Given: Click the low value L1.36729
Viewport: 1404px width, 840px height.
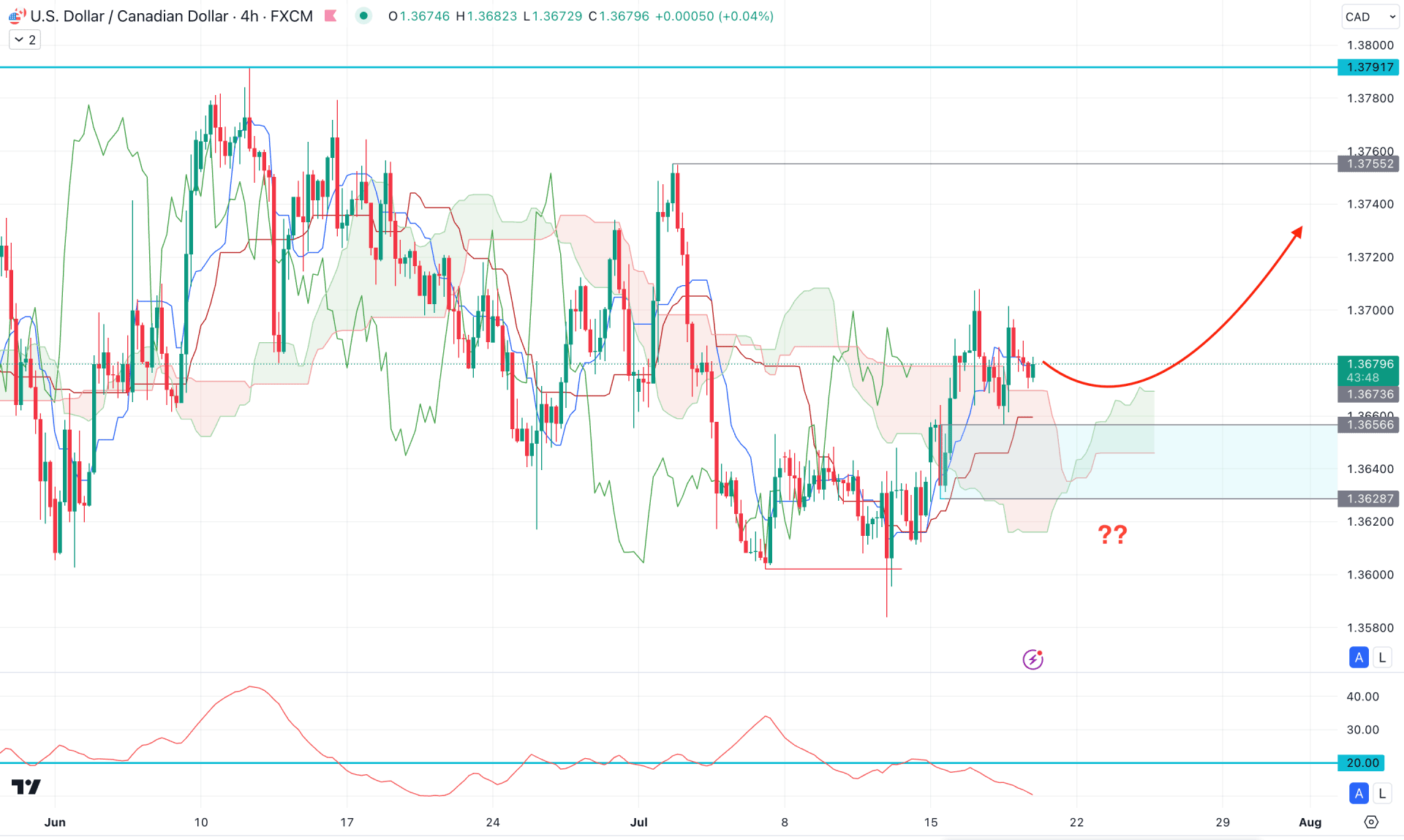Looking at the screenshot, I should (553, 16).
